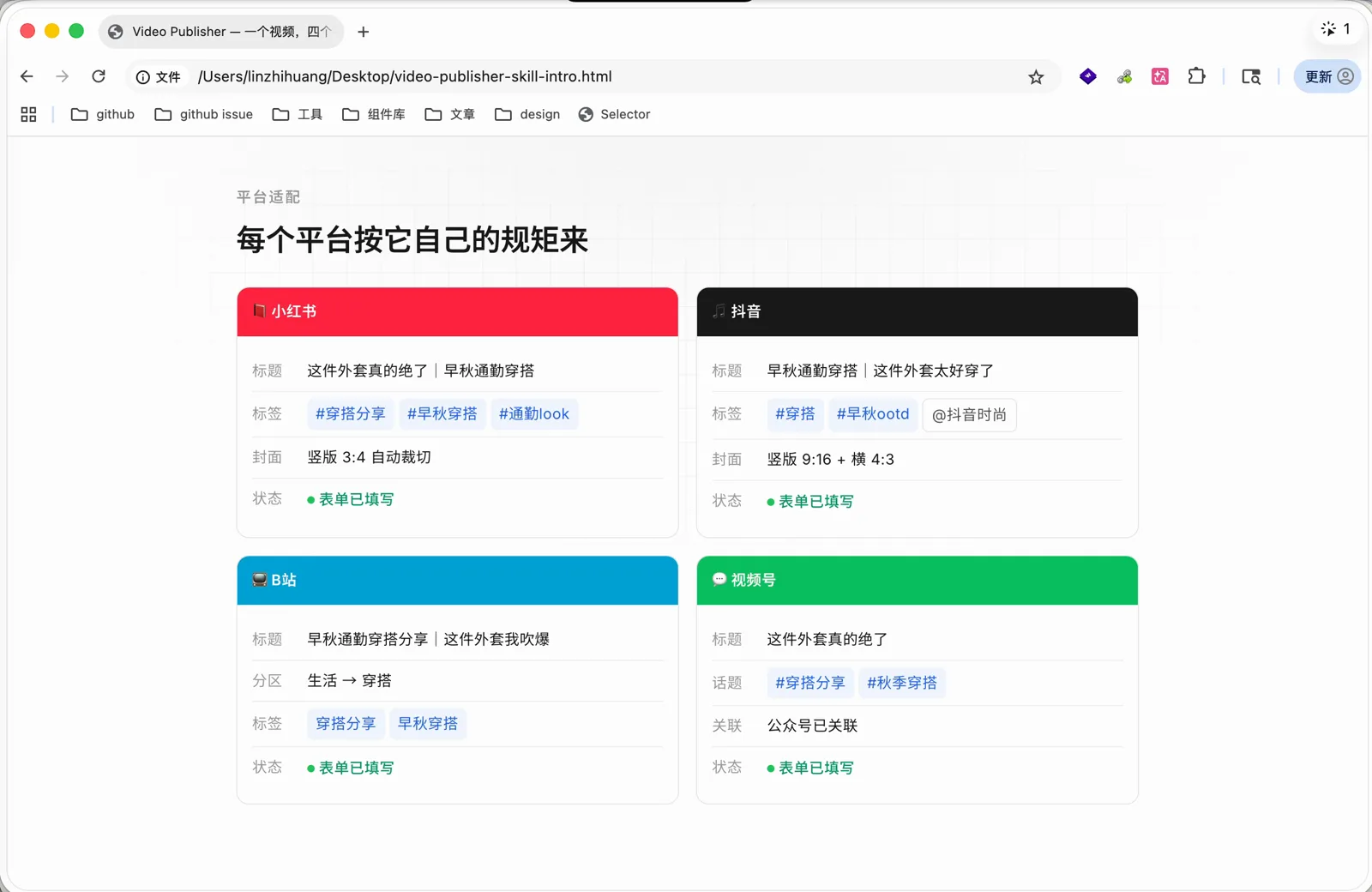Viewport: 1372px width, 892px height.
Task: Click the cover text 竖版 9:16 + 横 4:3
Action: (831, 459)
